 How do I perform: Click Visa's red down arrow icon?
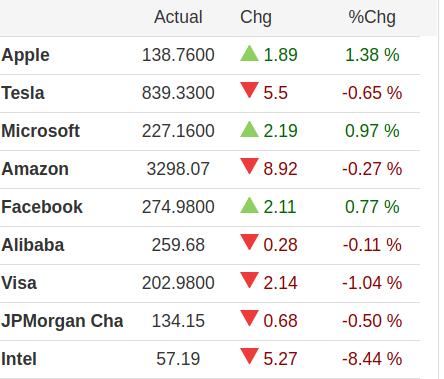[249, 280]
